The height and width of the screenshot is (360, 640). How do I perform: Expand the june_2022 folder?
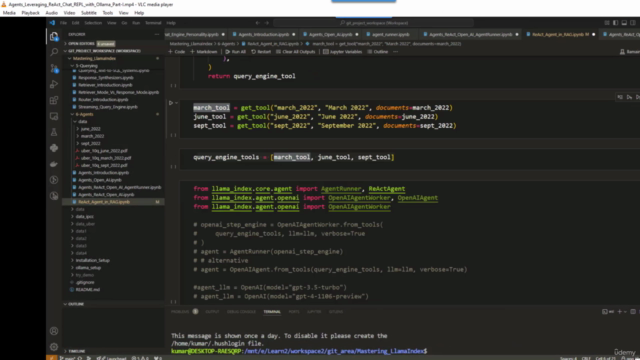click(90, 129)
